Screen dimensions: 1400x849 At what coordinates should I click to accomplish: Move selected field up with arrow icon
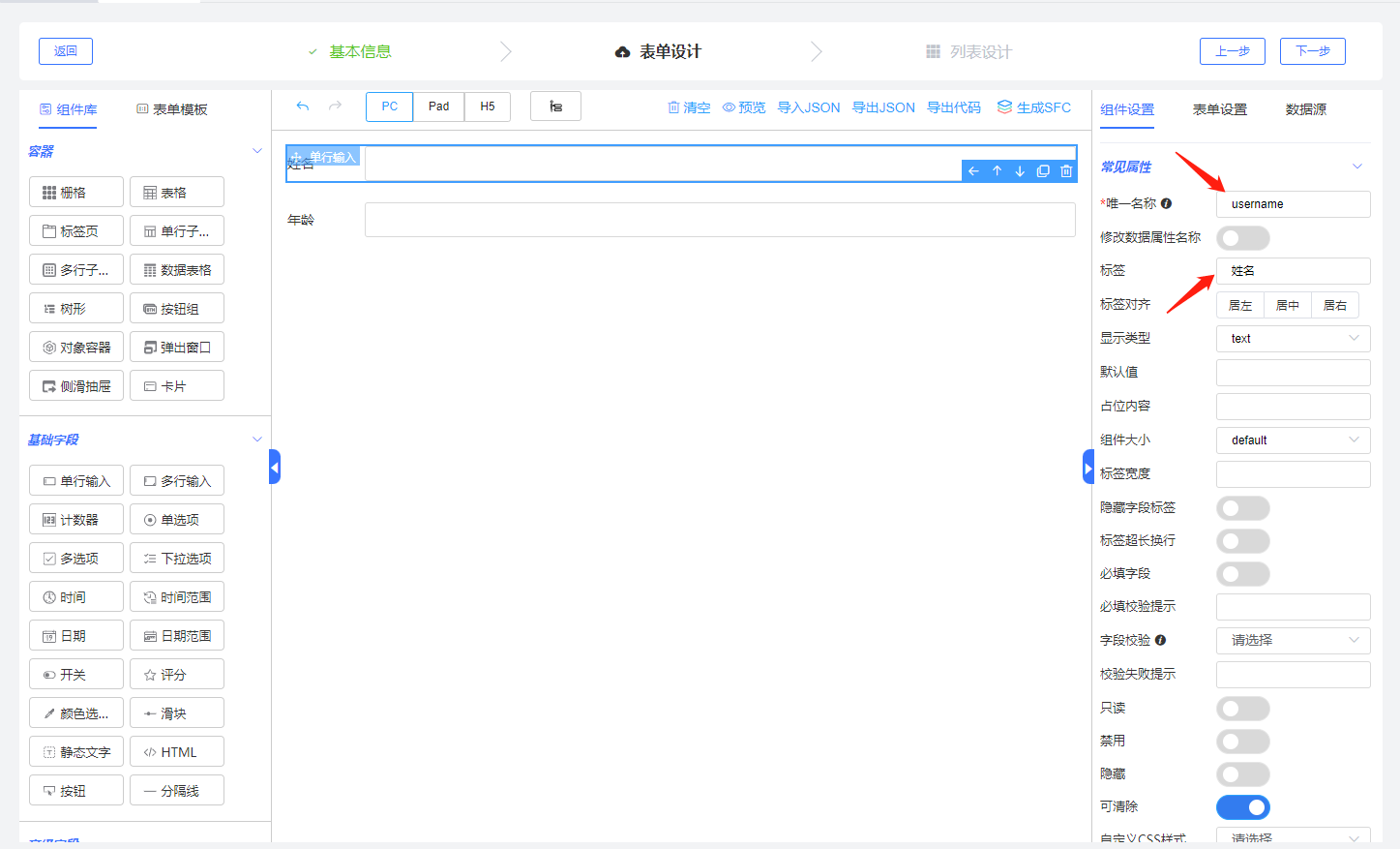tap(997, 171)
